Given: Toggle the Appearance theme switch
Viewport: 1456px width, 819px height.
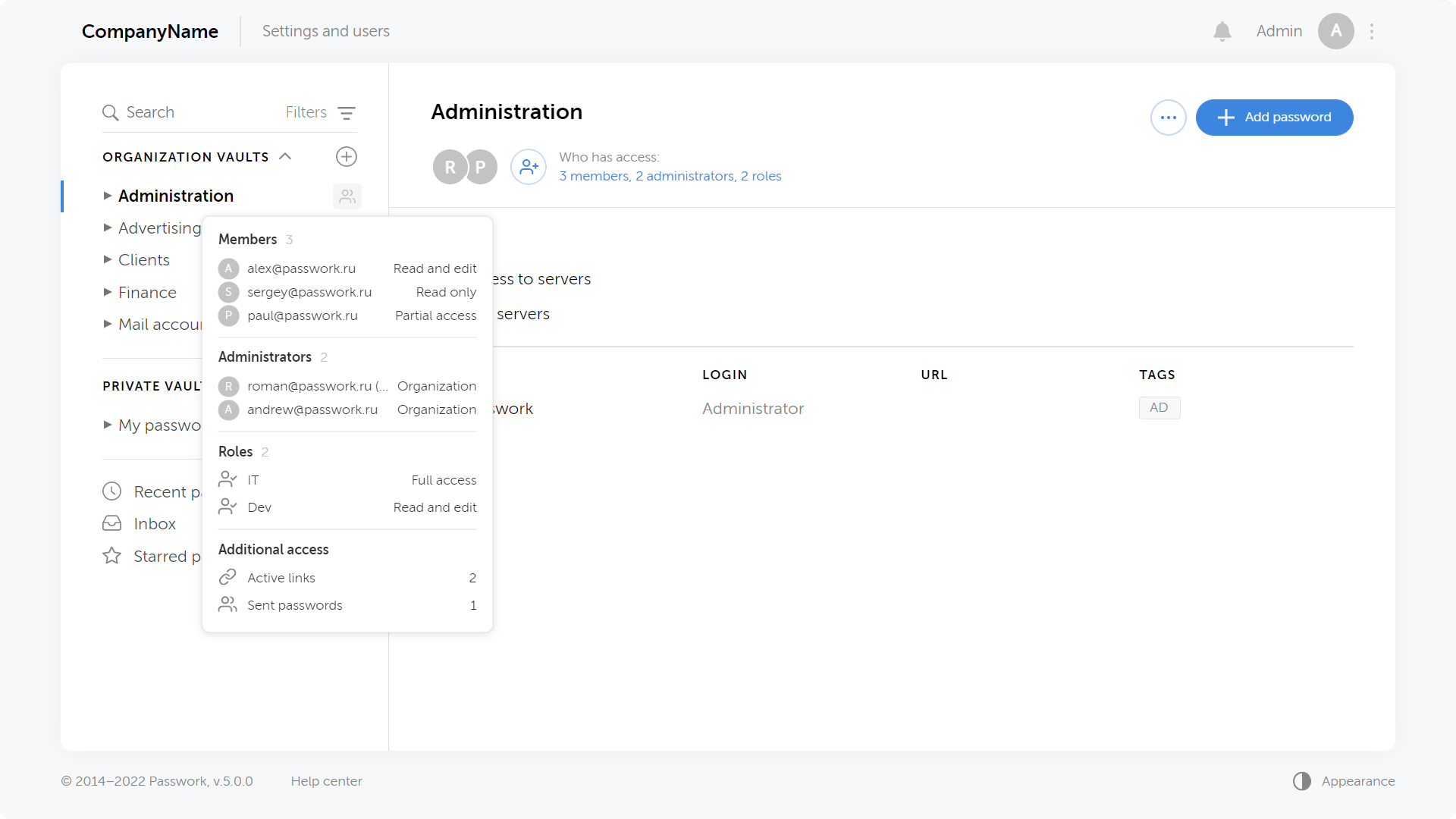Looking at the screenshot, I should coord(1301,781).
